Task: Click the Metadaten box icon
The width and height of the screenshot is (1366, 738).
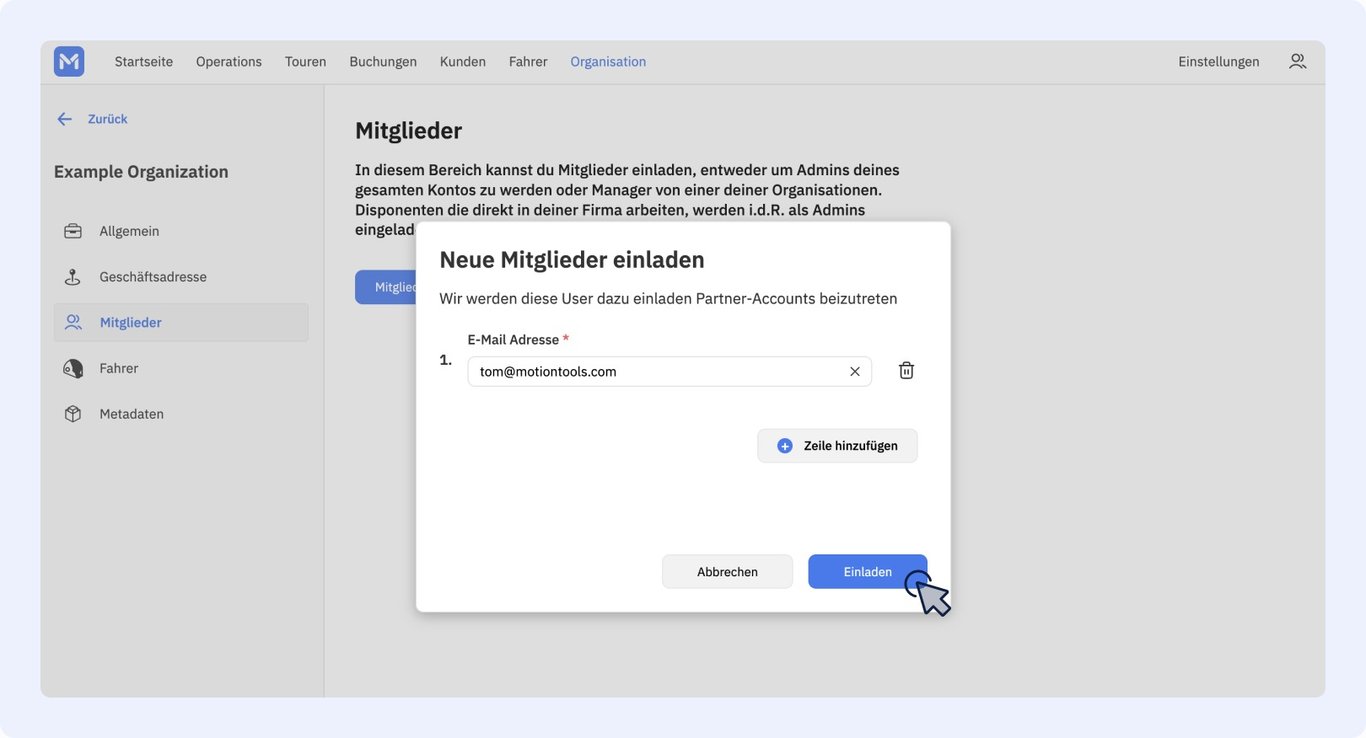Action: click(x=73, y=414)
